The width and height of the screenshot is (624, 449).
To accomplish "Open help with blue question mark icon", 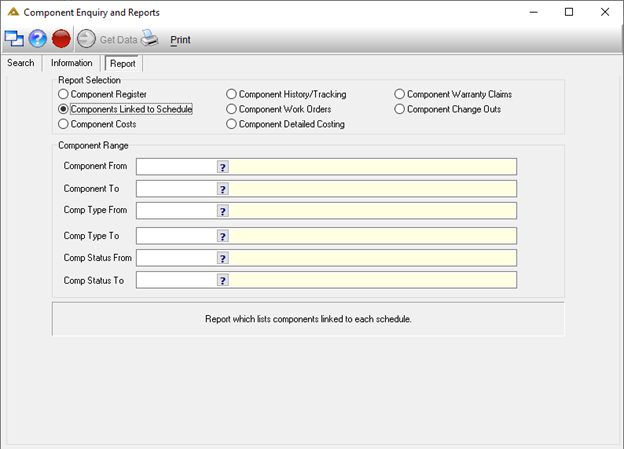I will (x=38, y=39).
